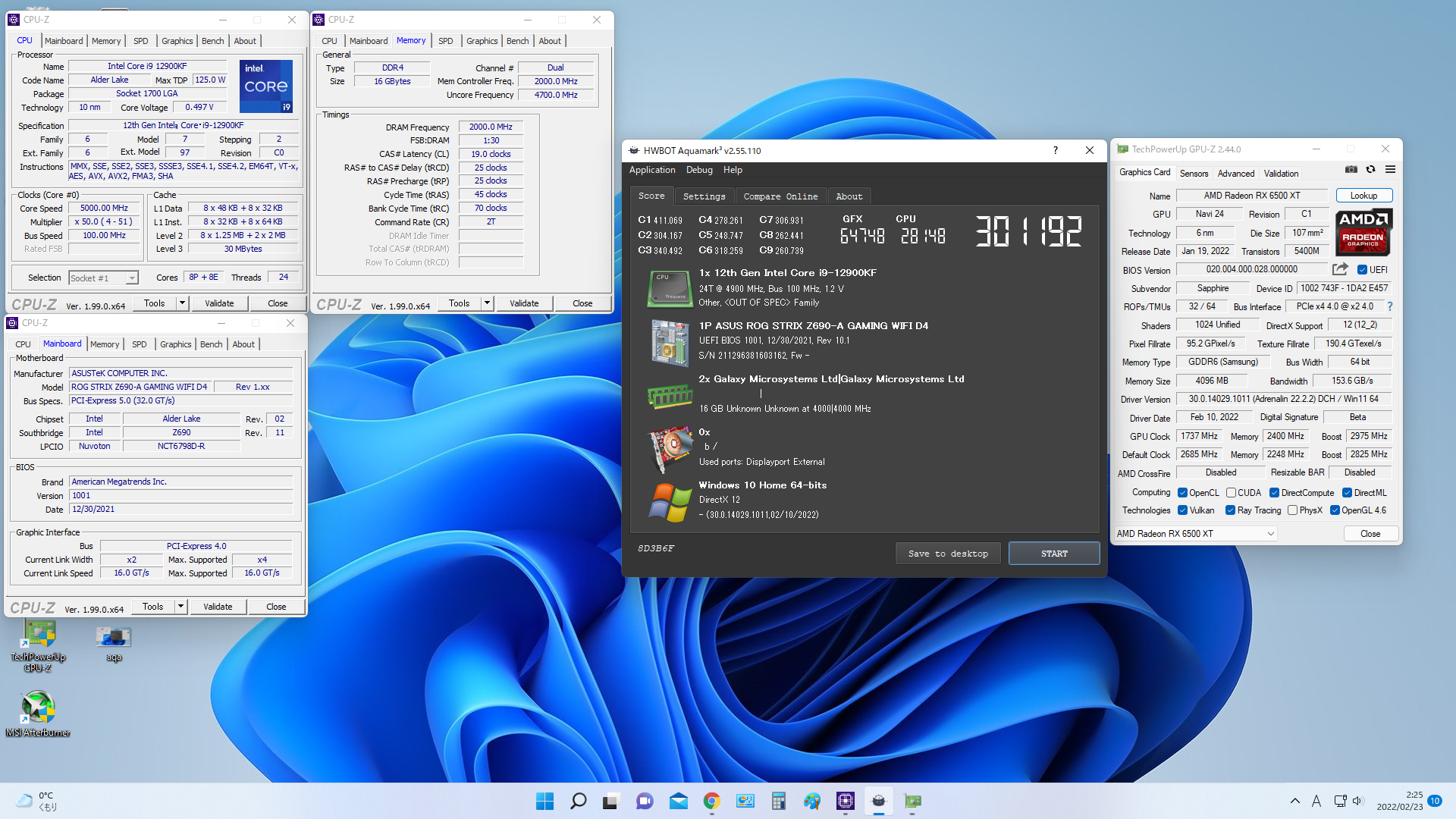Toggle the UEFI checkbox in GPU-Z

point(1362,270)
